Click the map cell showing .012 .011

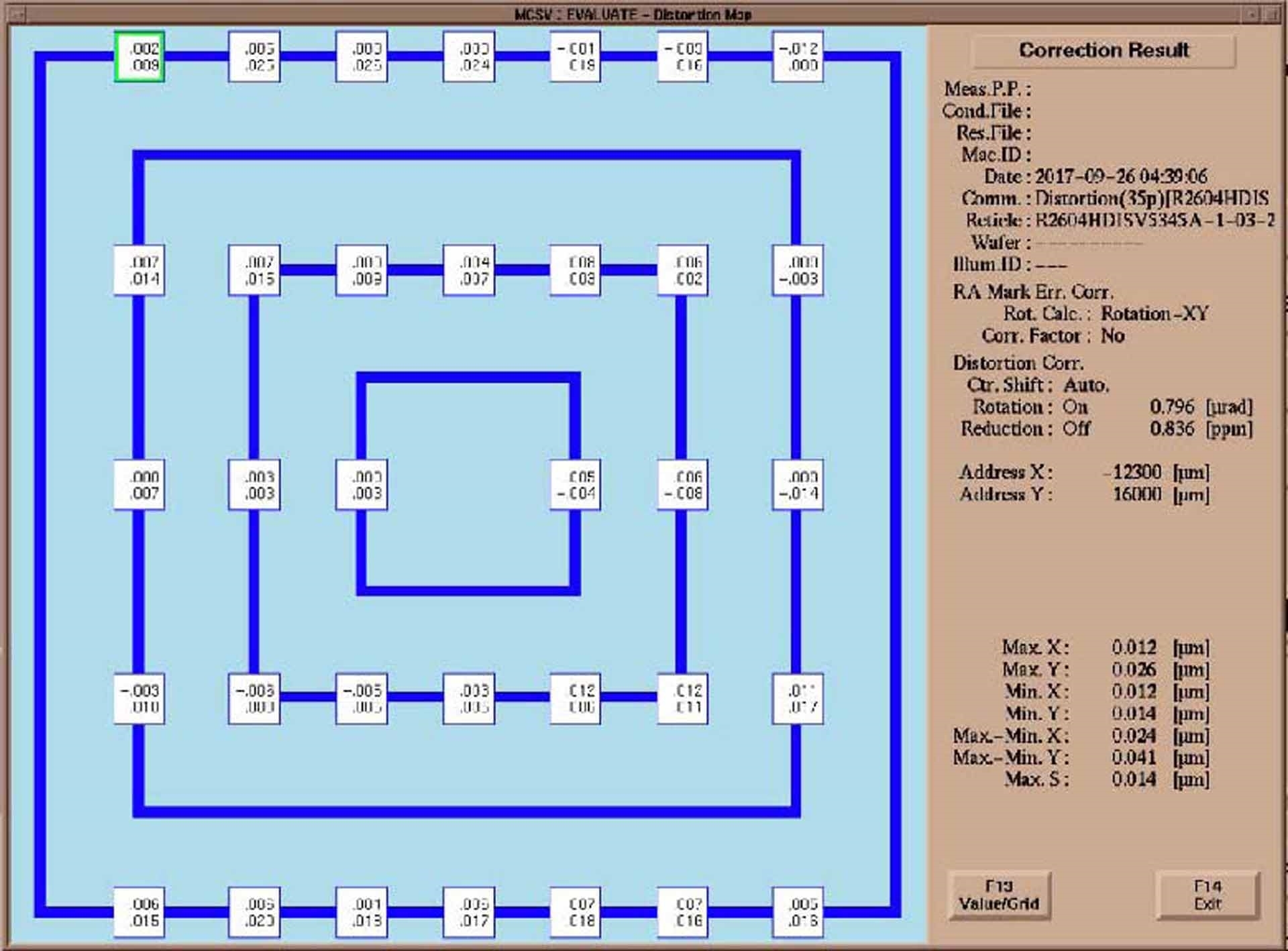pos(683,699)
